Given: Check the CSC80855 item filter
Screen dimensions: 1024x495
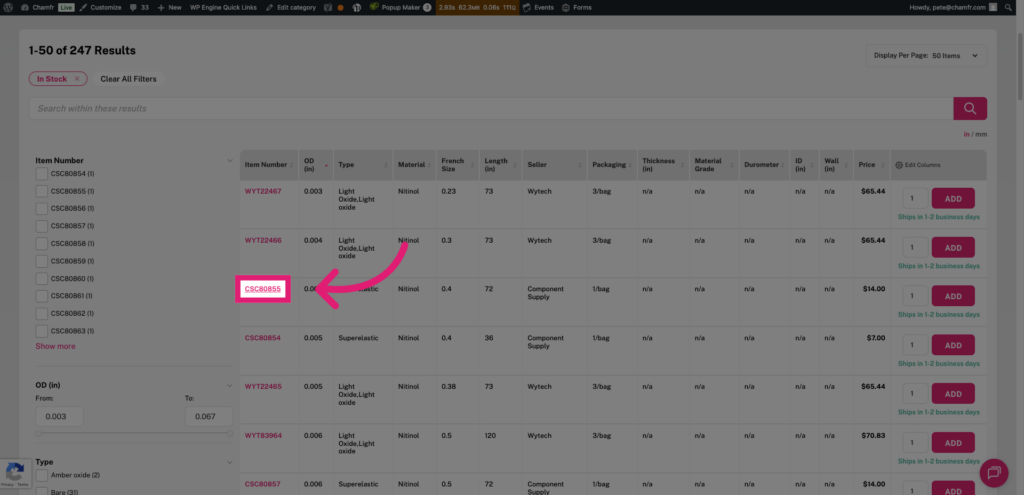Looking at the screenshot, I should [x=42, y=191].
